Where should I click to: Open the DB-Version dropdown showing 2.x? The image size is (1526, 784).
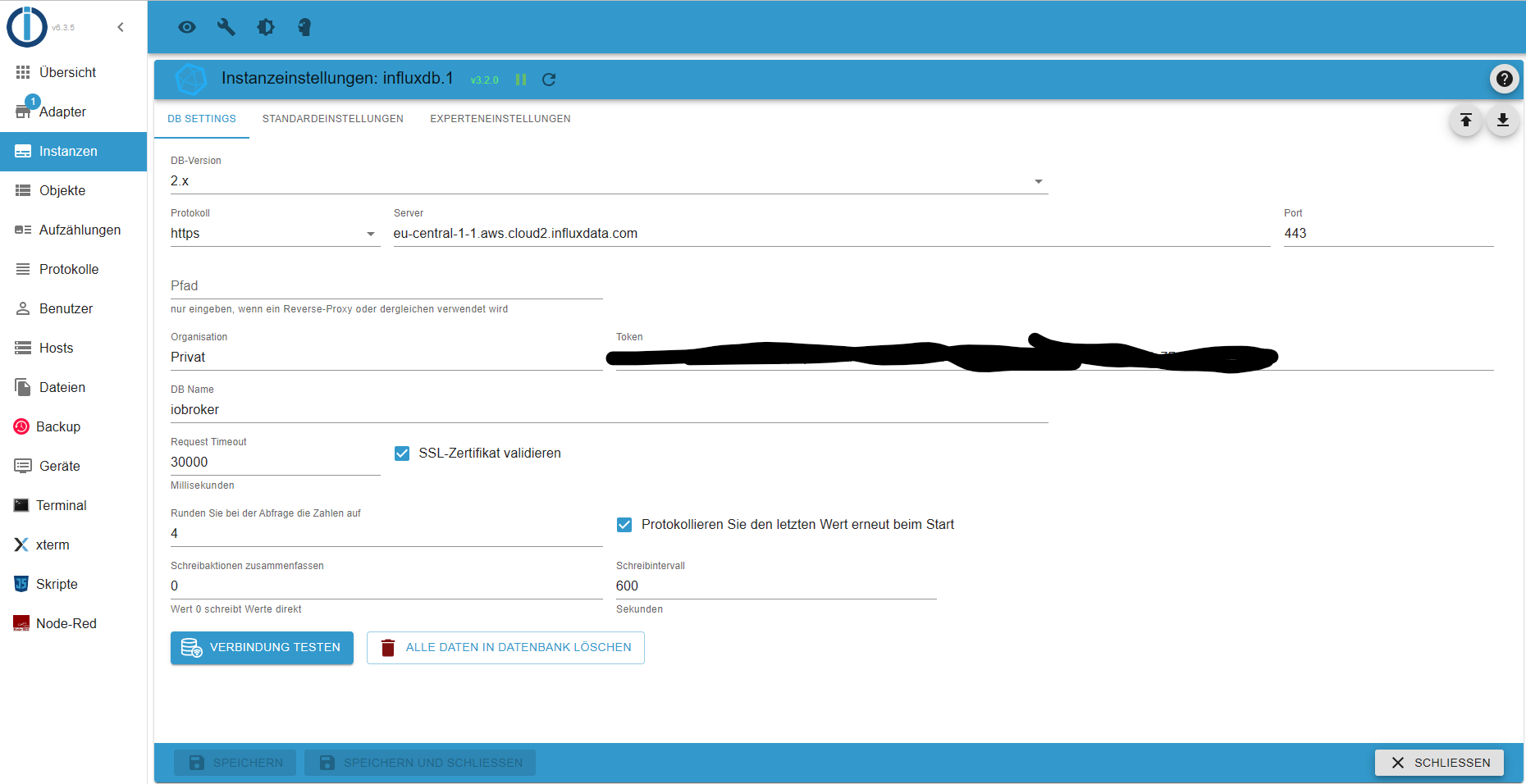[x=610, y=181]
